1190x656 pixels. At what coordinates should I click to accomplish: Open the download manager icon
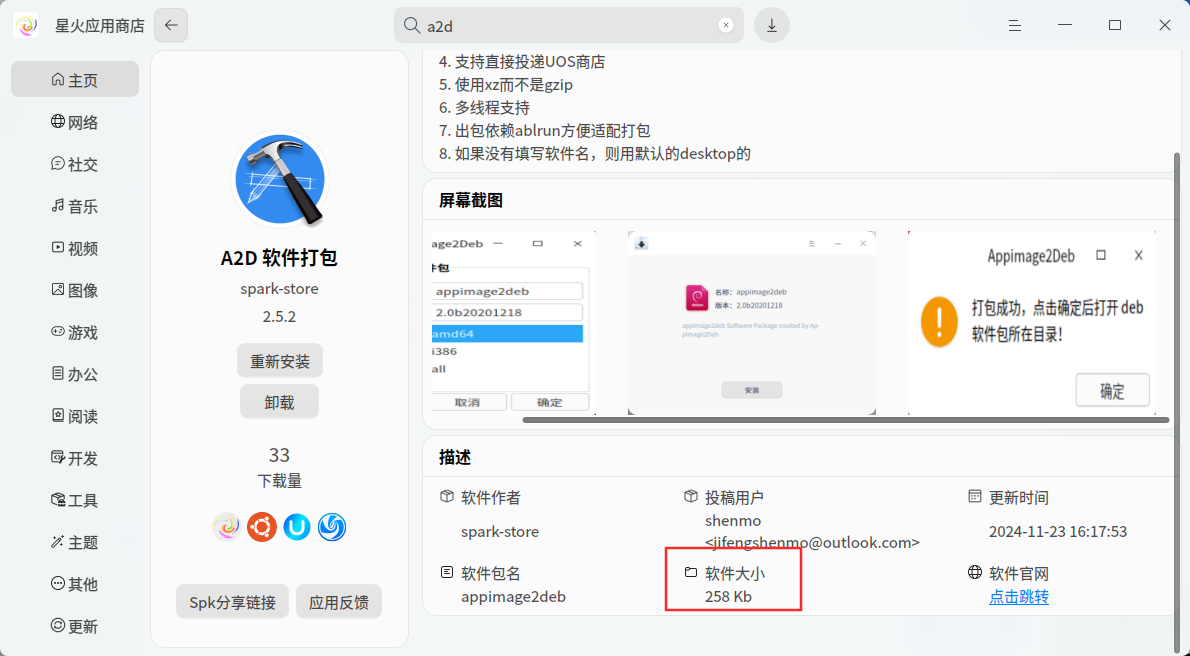tap(772, 26)
